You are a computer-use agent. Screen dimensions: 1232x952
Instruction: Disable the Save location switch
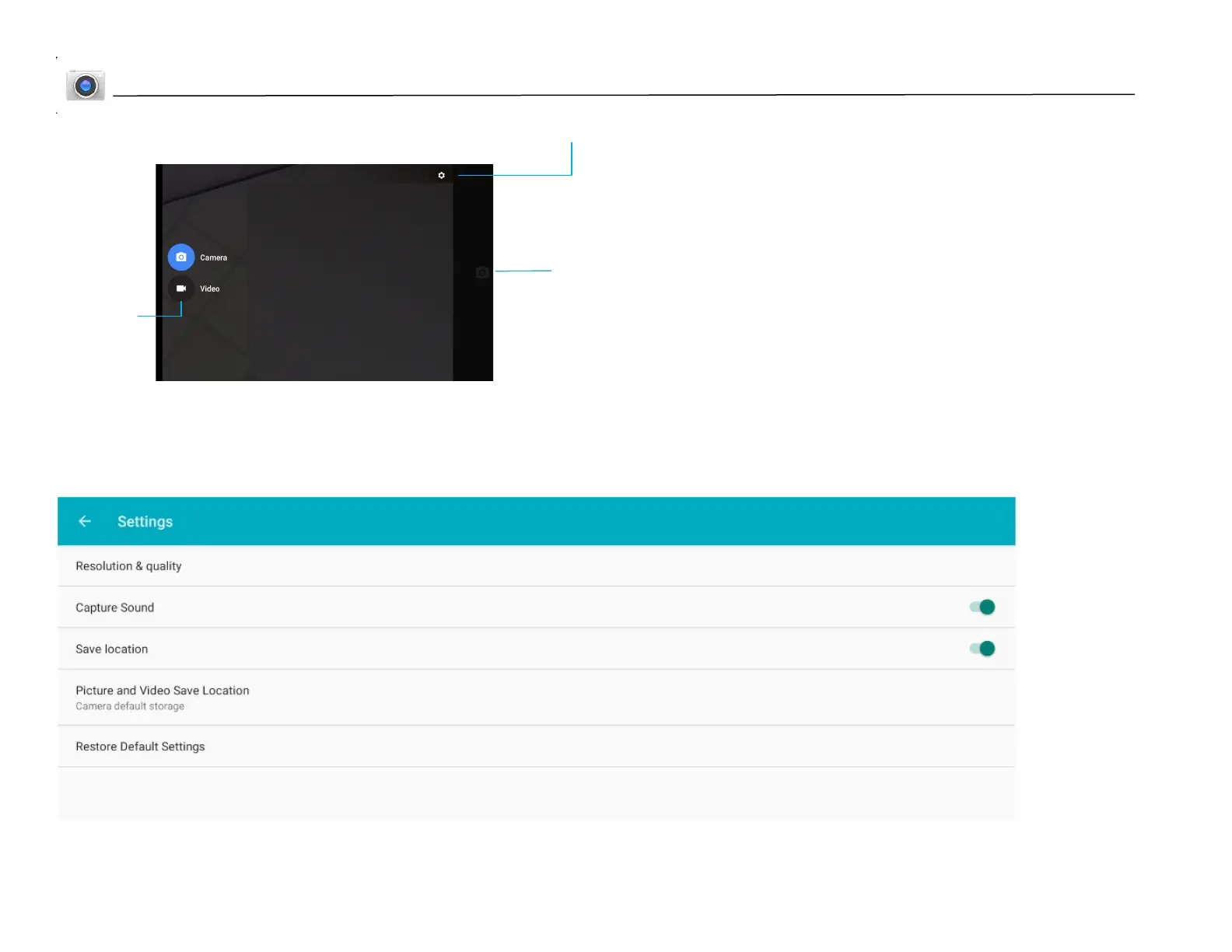coord(982,649)
